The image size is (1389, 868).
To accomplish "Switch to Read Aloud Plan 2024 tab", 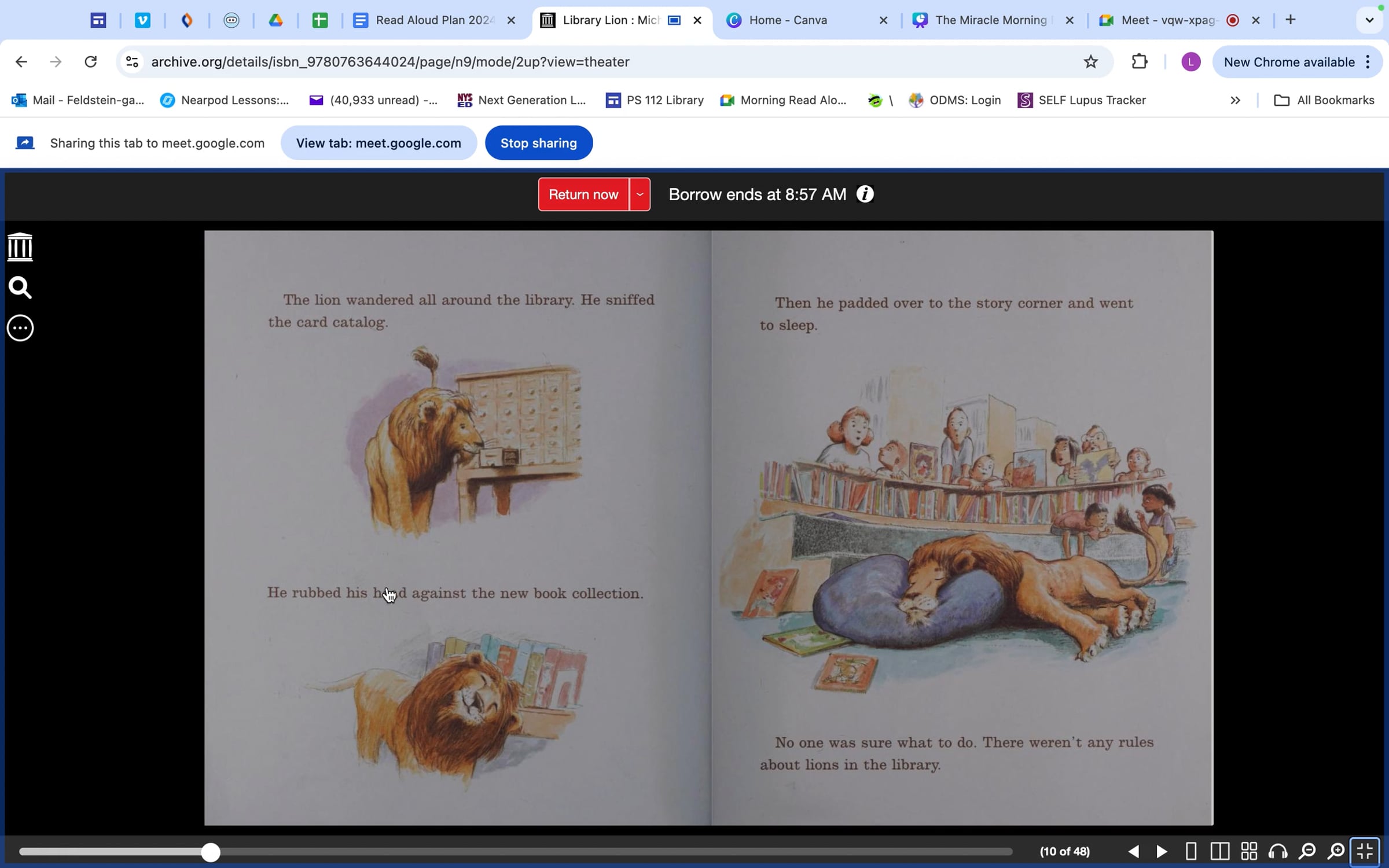I will [x=434, y=20].
